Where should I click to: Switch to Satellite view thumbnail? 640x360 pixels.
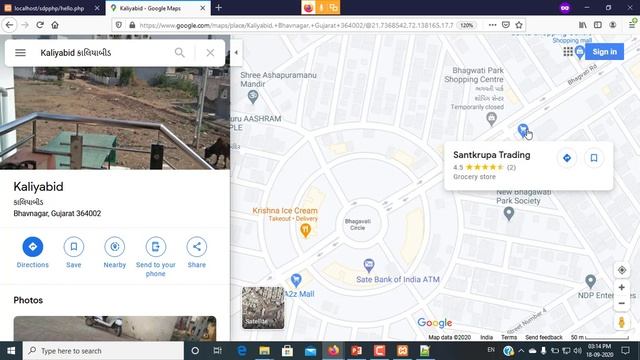(263, 308)
